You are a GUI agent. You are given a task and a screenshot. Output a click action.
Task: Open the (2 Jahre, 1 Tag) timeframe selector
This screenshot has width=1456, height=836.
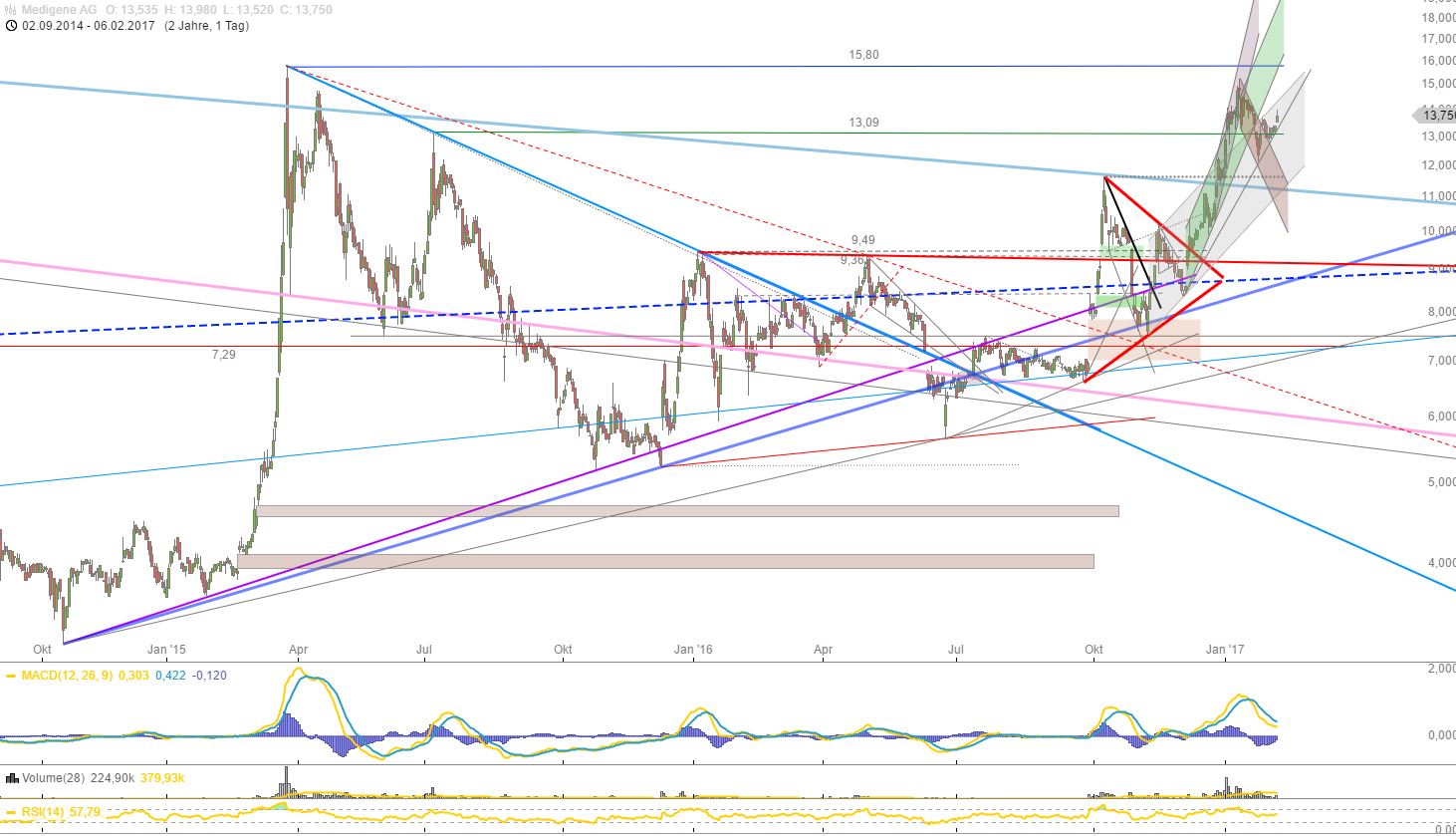click(206, 26)
